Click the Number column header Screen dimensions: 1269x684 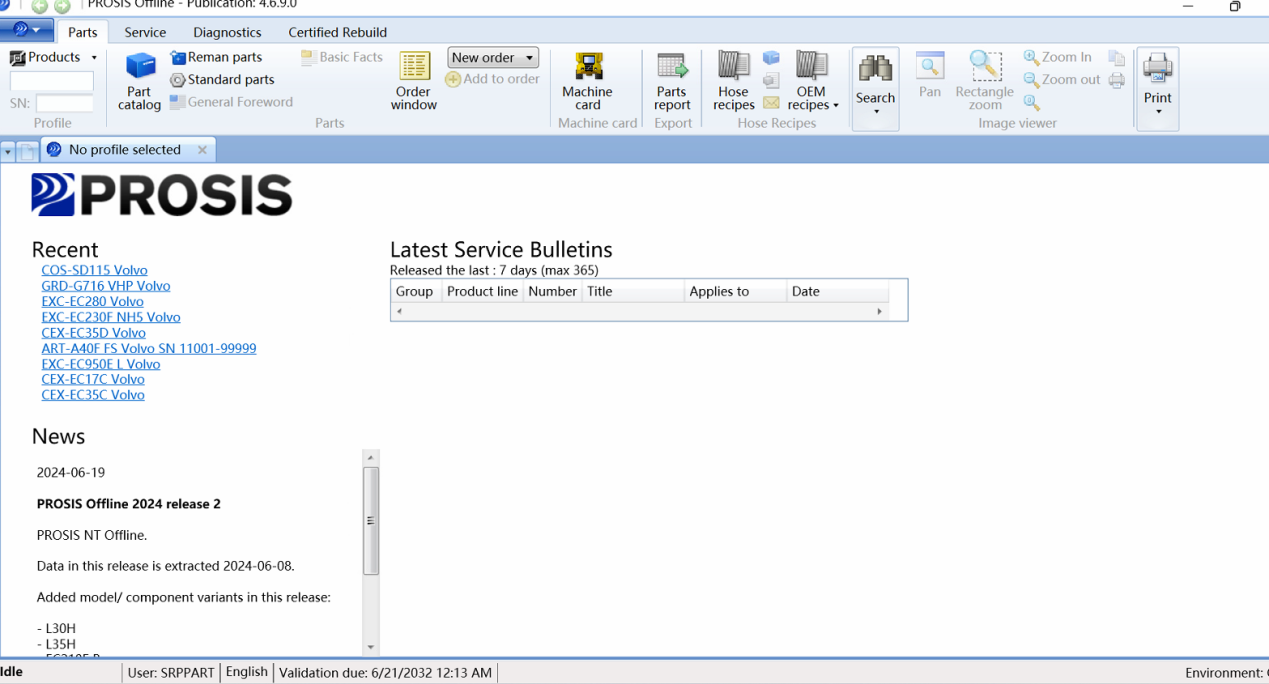(x=552, y=291)
